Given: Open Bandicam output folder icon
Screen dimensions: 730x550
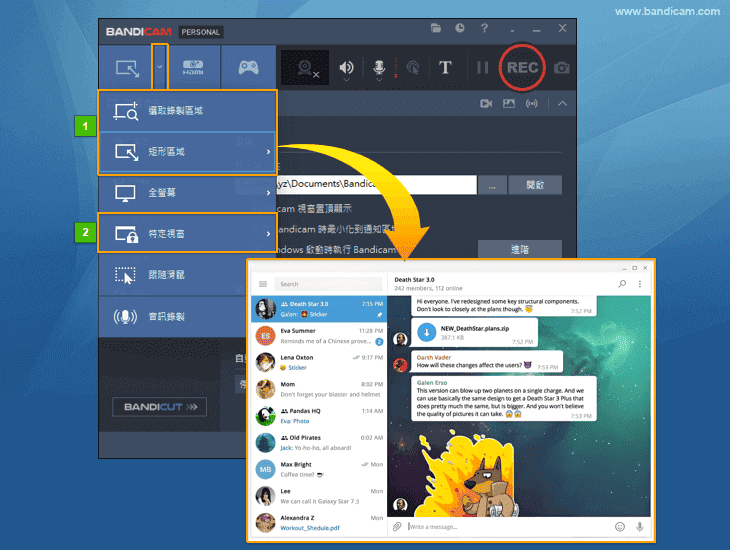Looking at the screenshot, I should click(x=436, y=28).
